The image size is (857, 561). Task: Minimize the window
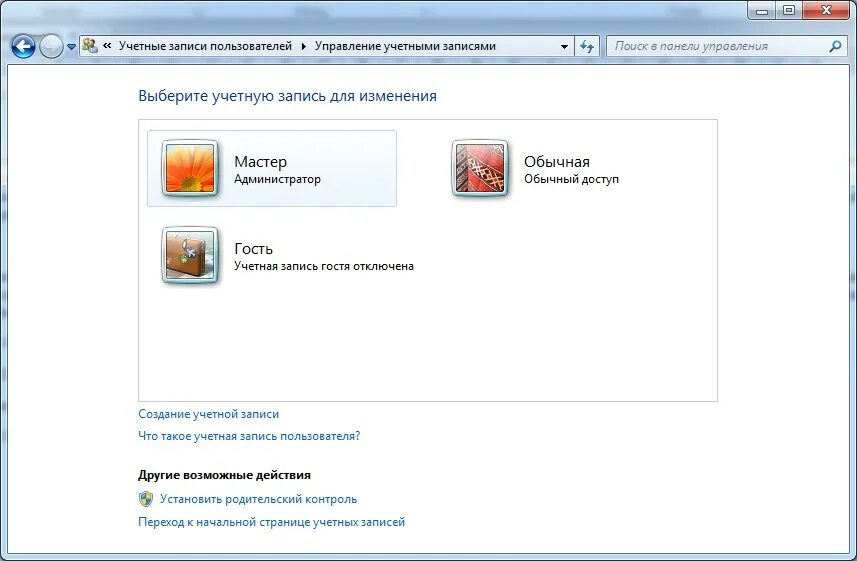click(762, 10)
